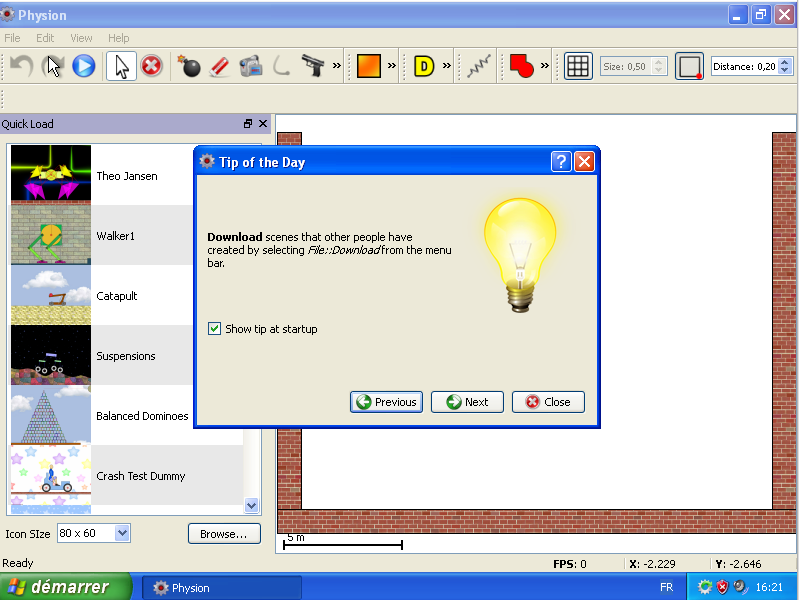Click the orange color swatch
This screenshot has height=600, width=799.
coord(369,66)
